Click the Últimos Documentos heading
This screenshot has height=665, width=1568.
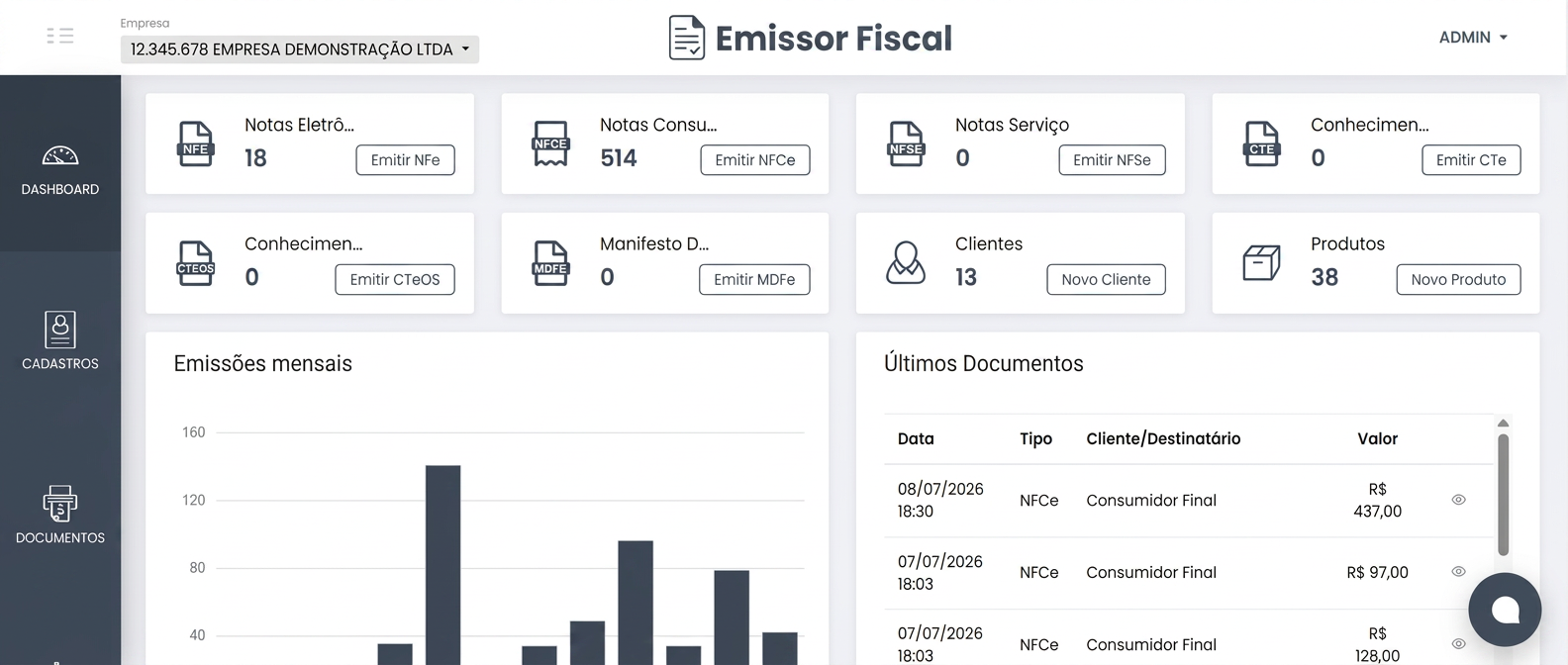click(983, 364)
